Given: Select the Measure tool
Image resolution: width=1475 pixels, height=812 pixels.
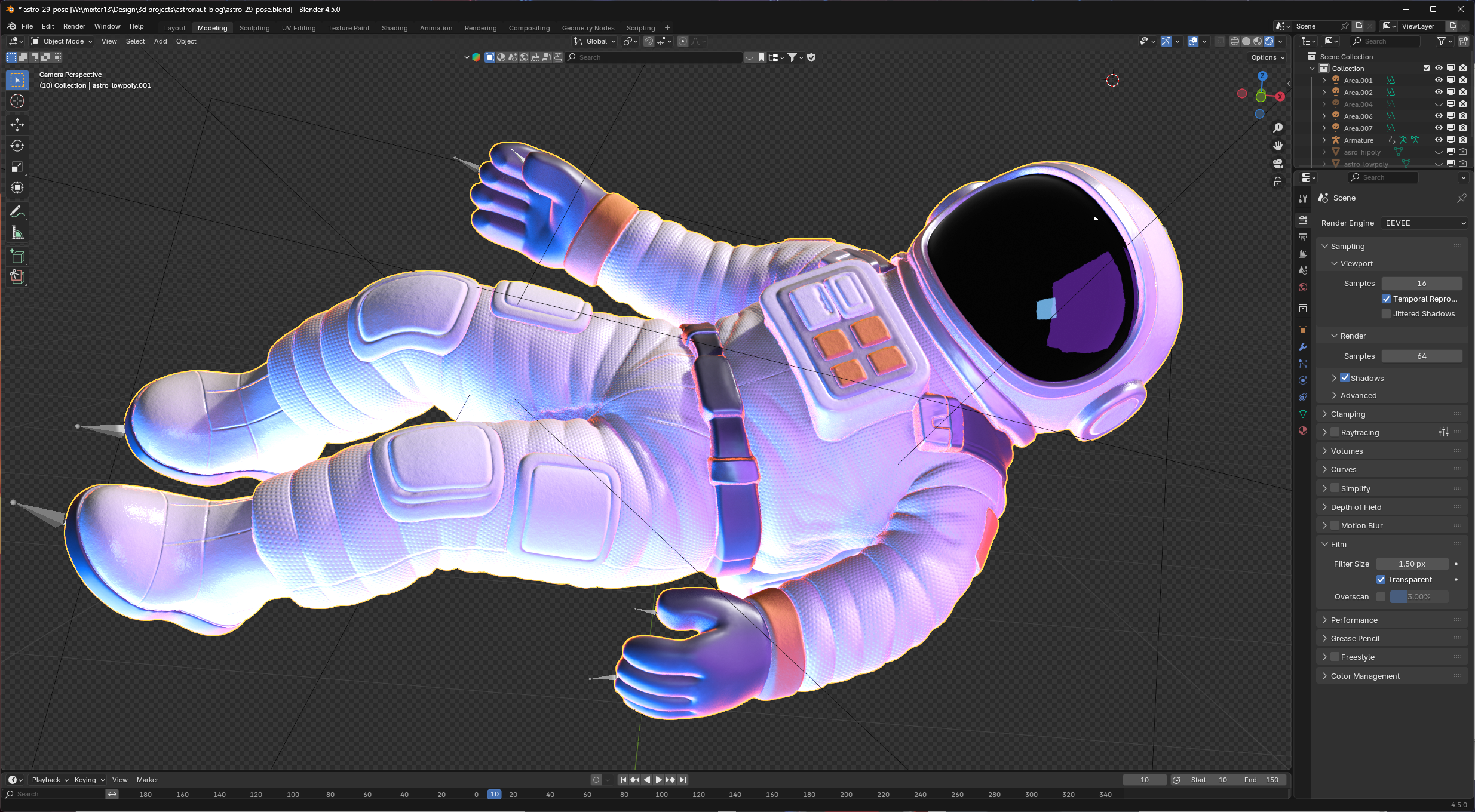Looking at the screenshot, I should pyautogui.click(x=17, y=233).
